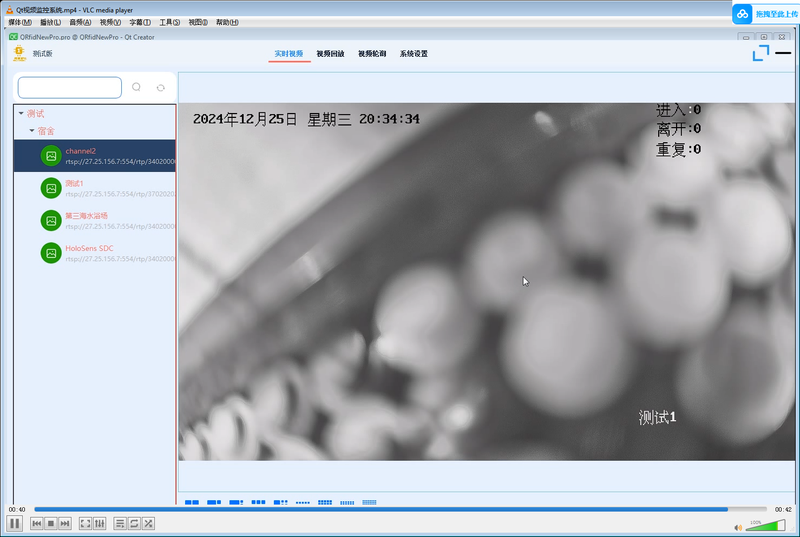
Task: Skip to the previous media item
Action: [x=36, y=523]
